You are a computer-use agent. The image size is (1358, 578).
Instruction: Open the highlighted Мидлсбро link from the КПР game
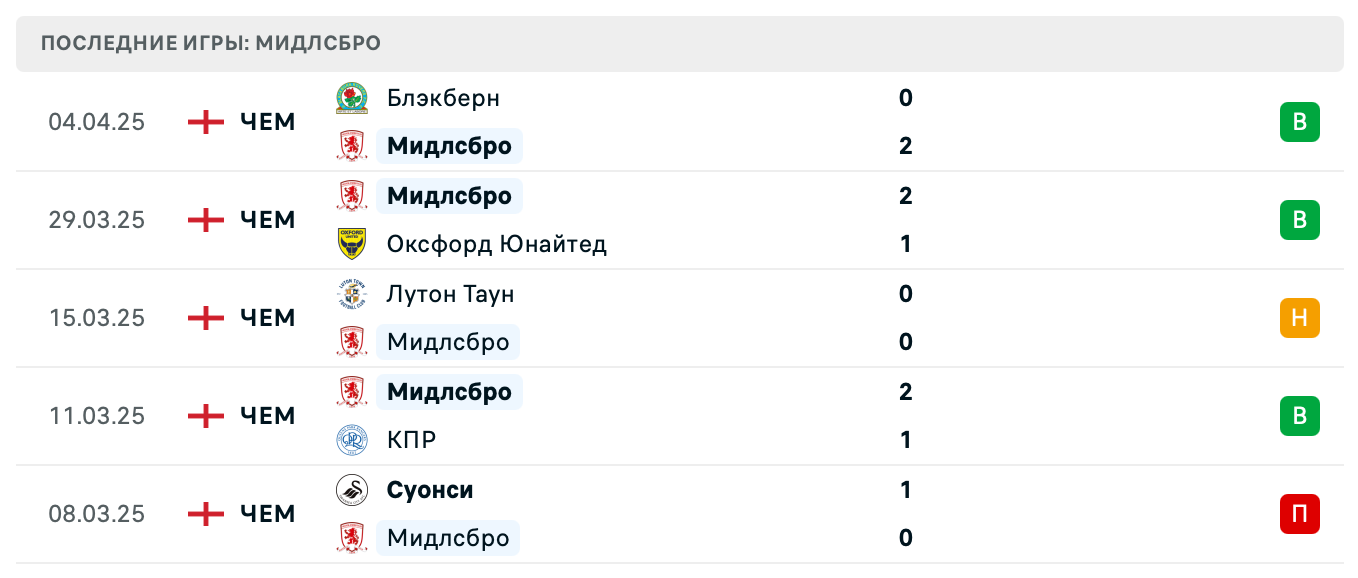click(x=449, y=392)
